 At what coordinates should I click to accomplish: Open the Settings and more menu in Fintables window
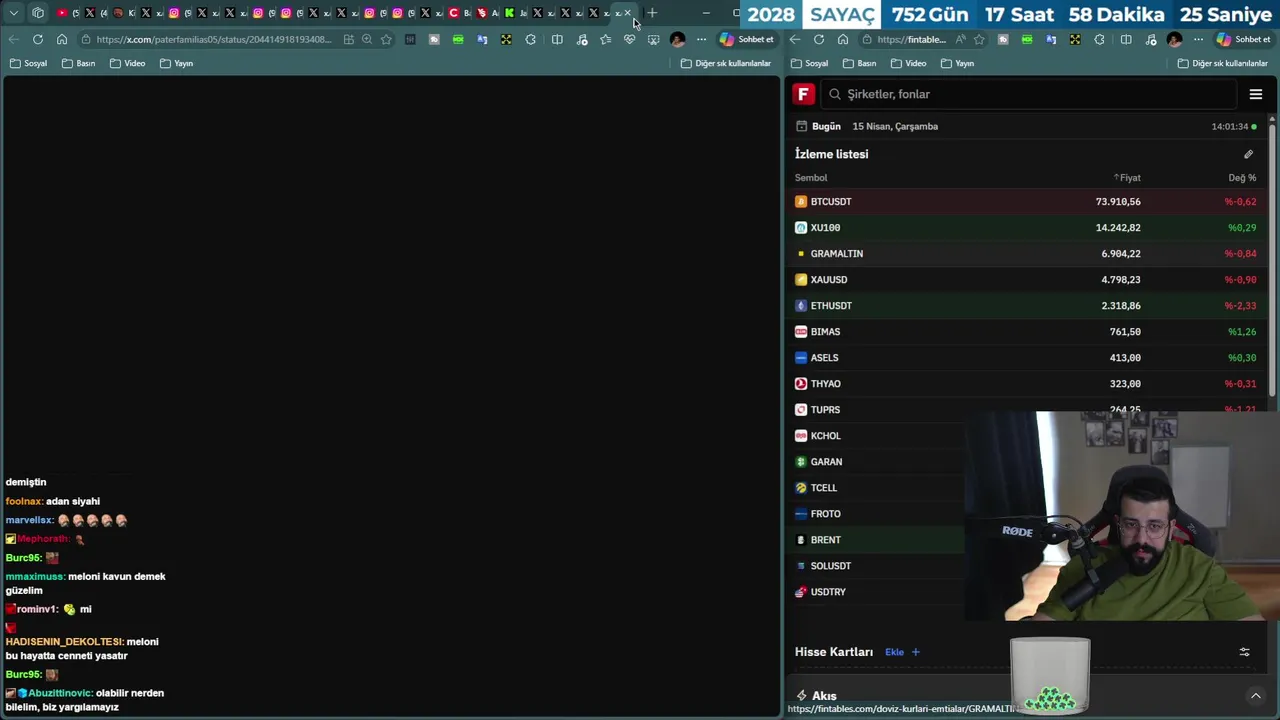pos(1198,39)
